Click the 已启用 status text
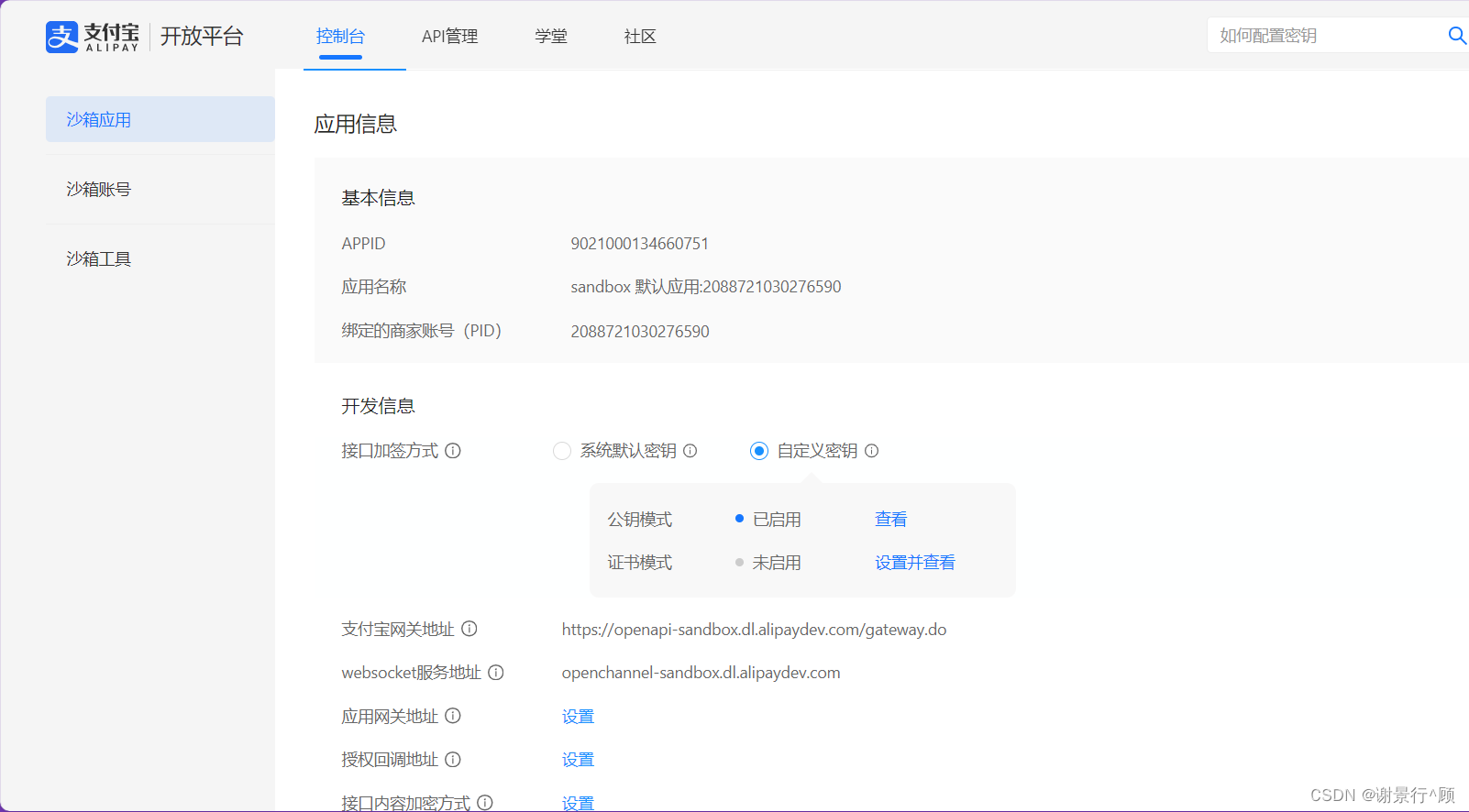1469x812 pixels. point(777,520)
